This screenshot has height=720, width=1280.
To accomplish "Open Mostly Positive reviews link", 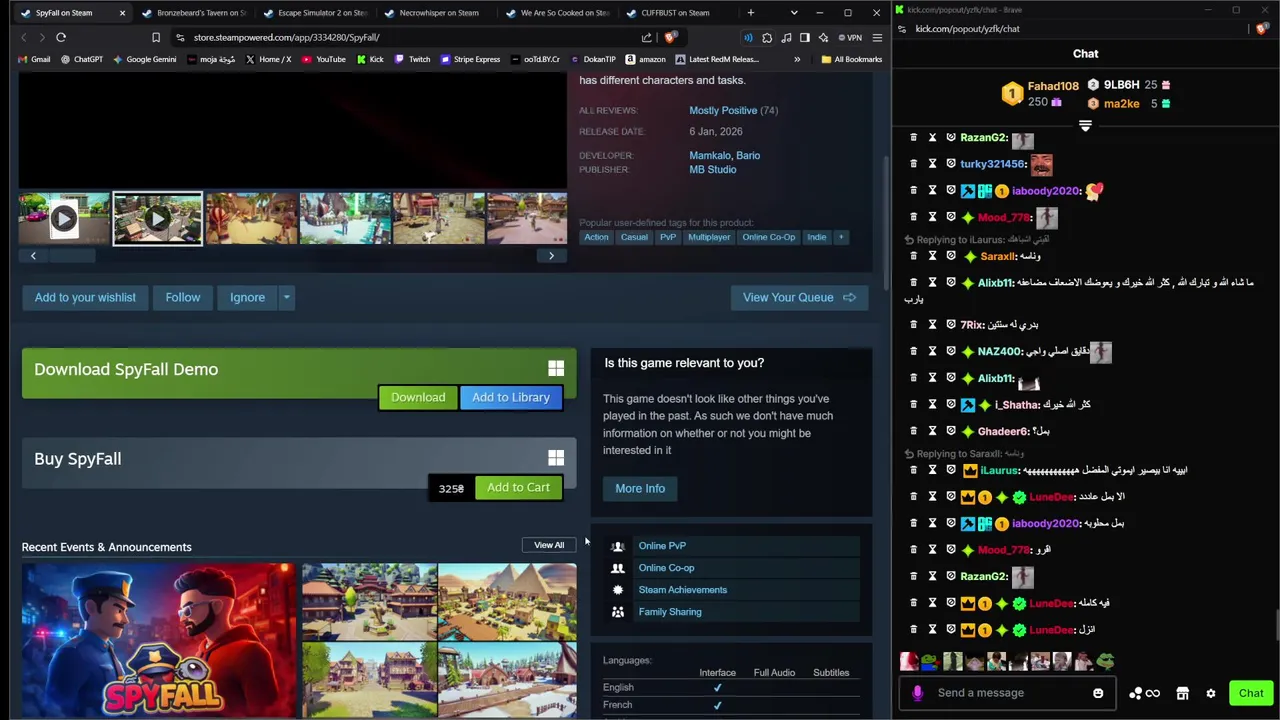I will 723,110.
